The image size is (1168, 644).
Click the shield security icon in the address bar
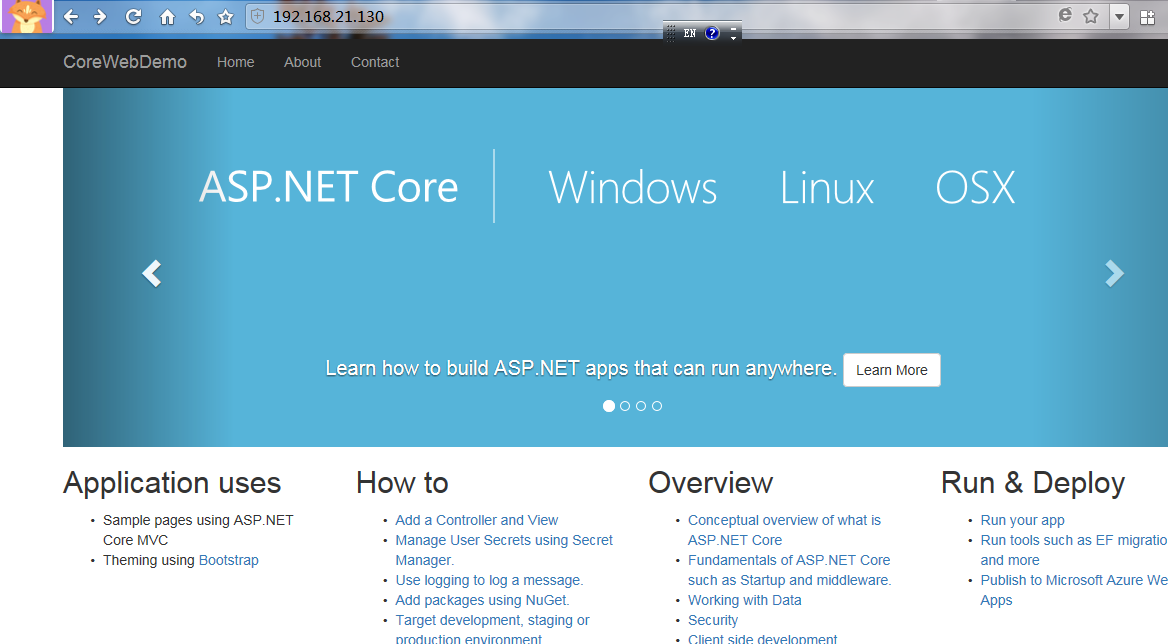click(x=258, y=16)
